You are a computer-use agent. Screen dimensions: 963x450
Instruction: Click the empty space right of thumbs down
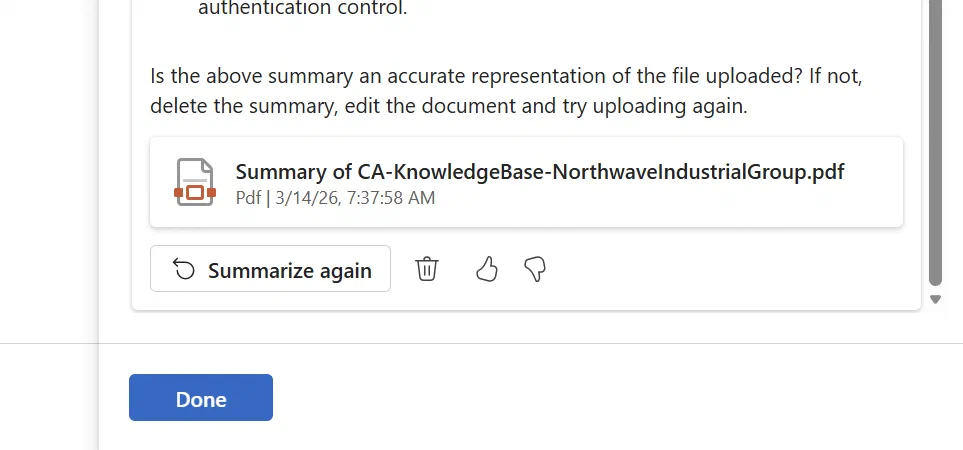(x=725, y=269)
